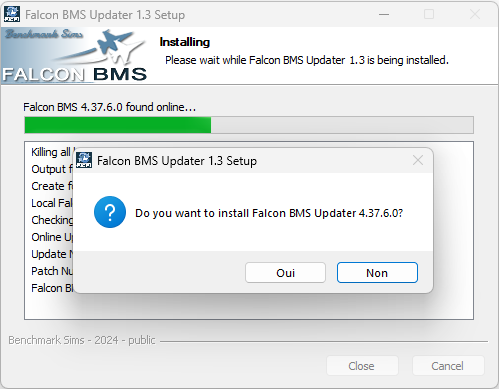
Task: Minimize the Falcon BMS Updater Setup window
Action: (384, 14)
